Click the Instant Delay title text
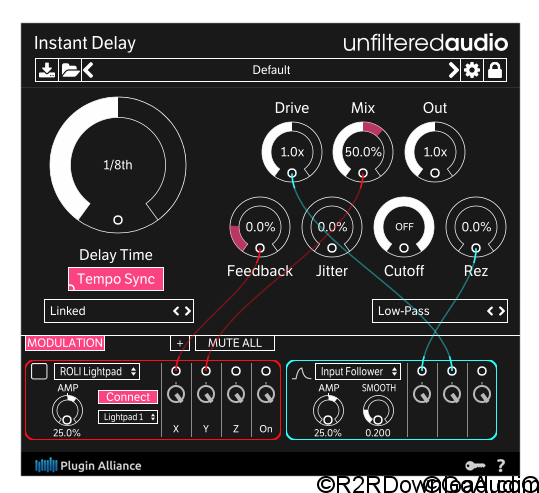The width and height of the screenshot is (539, 493). (85, 44)
